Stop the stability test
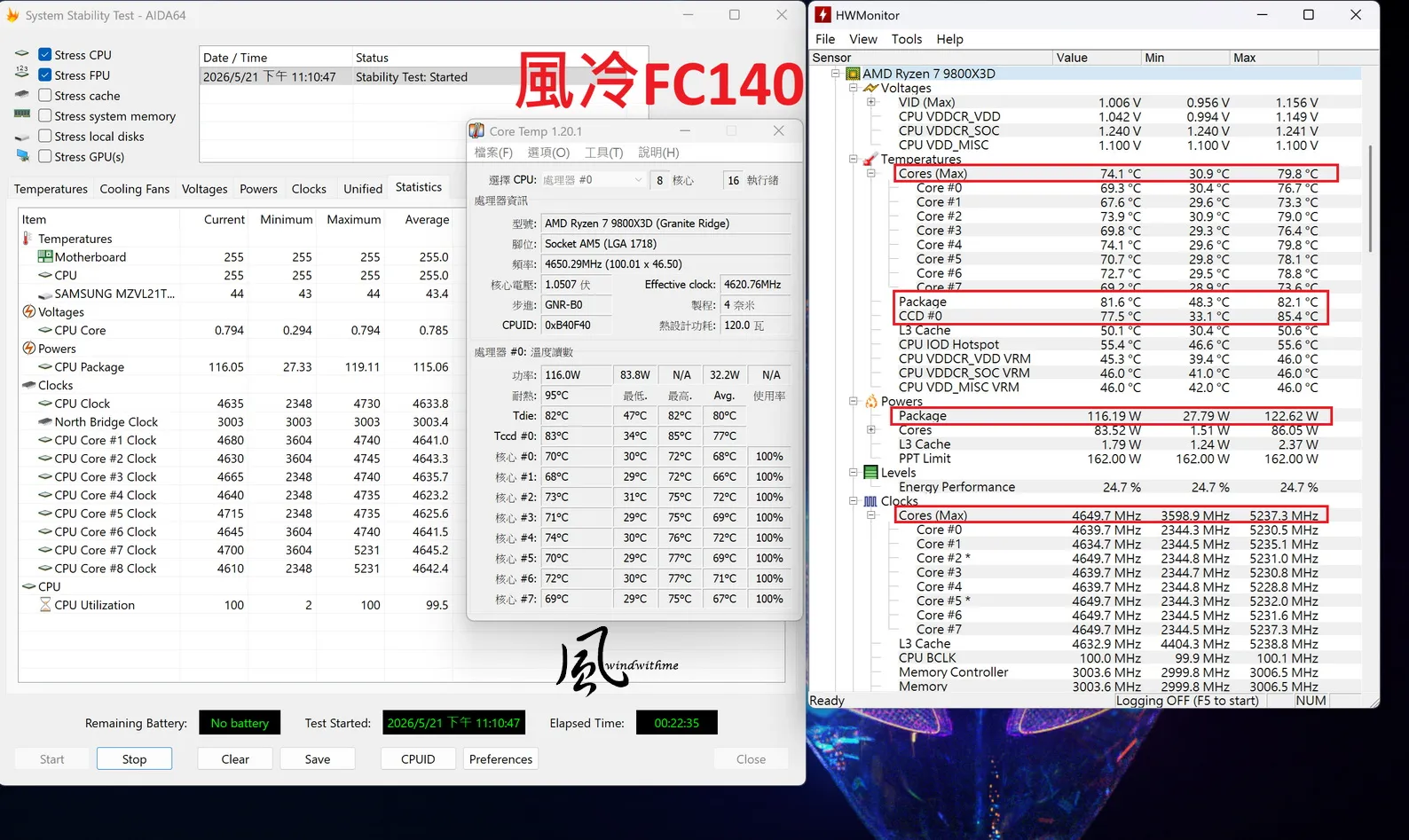This screenshot has height=840, width=1409. pos(134,759)
